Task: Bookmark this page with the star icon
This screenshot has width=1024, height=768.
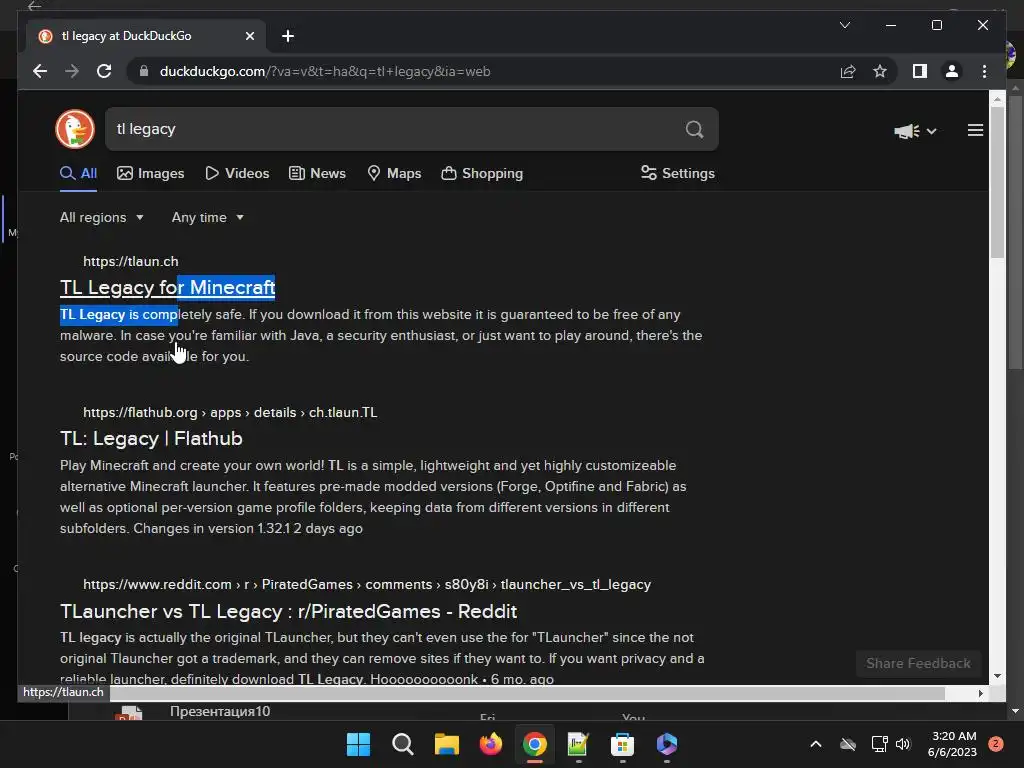Action: 880,71
